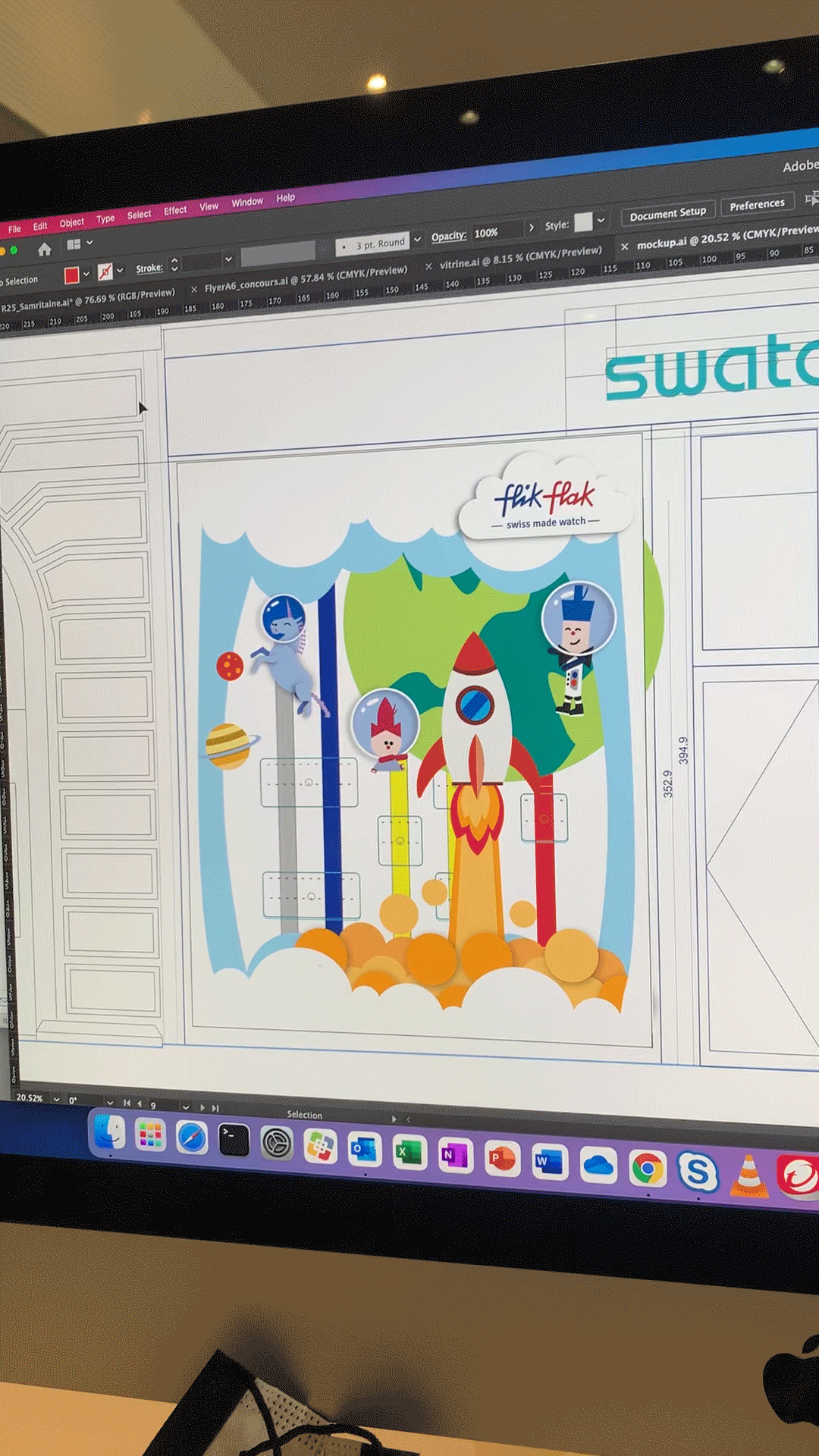Image resolution: width=819 pixels, height=1456 pixels.
Task: Open the zoom level dropdown
Action: tap(56, 1098)
